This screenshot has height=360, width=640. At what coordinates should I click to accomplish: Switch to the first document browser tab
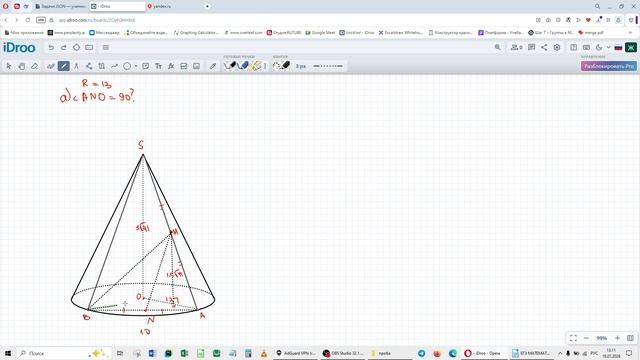pos(60,6)
